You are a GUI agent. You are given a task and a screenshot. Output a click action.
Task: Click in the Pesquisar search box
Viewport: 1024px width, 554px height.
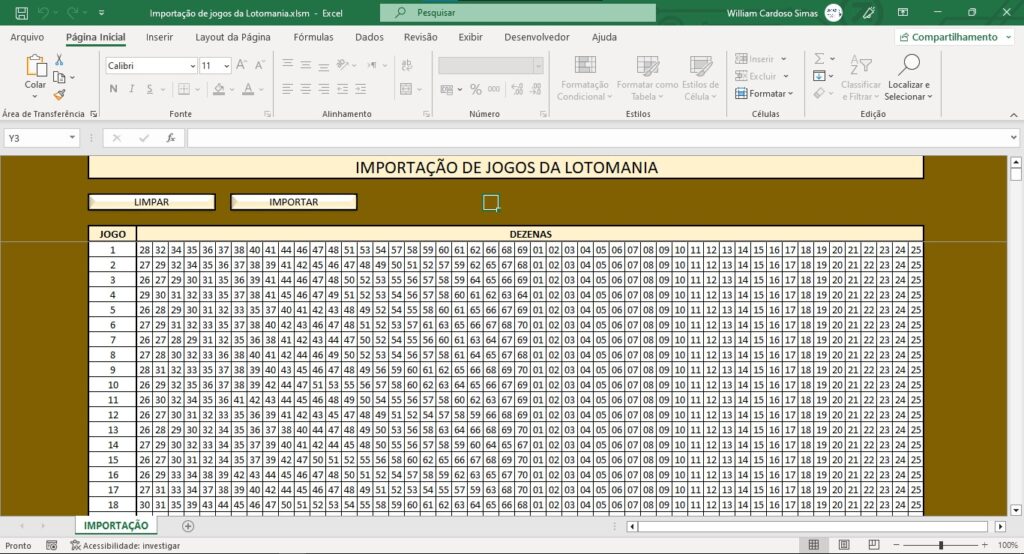[518, 12]
